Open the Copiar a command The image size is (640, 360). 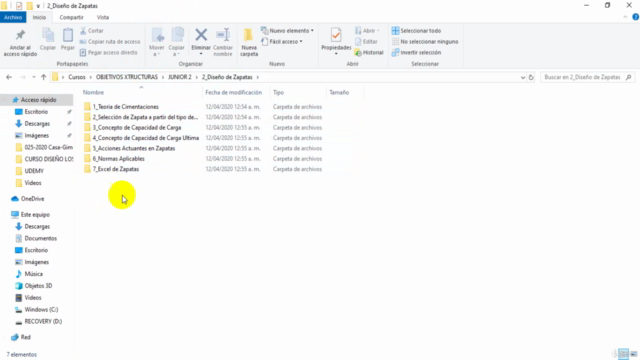(177, 42)
